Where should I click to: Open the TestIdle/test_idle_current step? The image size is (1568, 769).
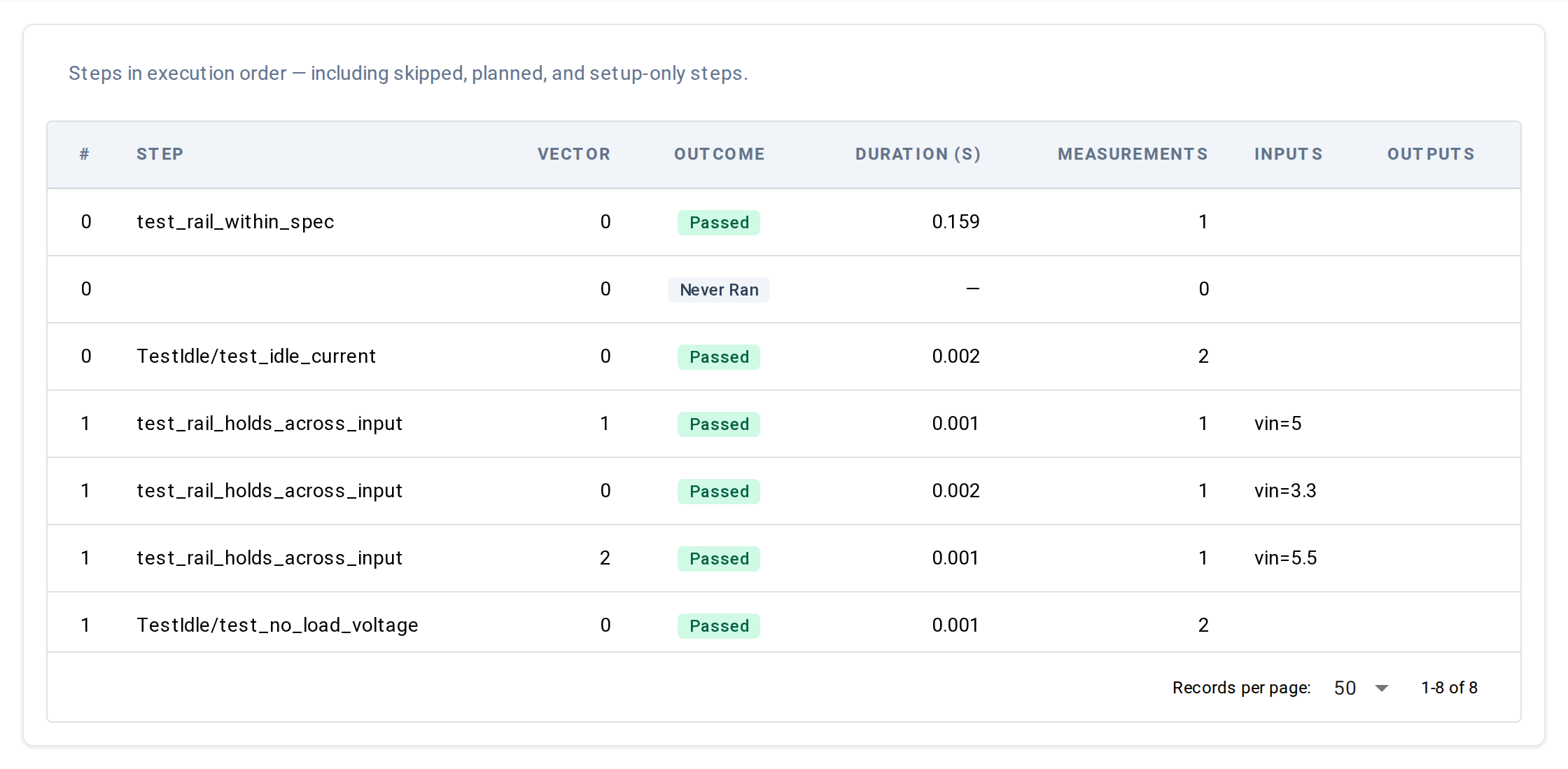(x=256, y=356)
